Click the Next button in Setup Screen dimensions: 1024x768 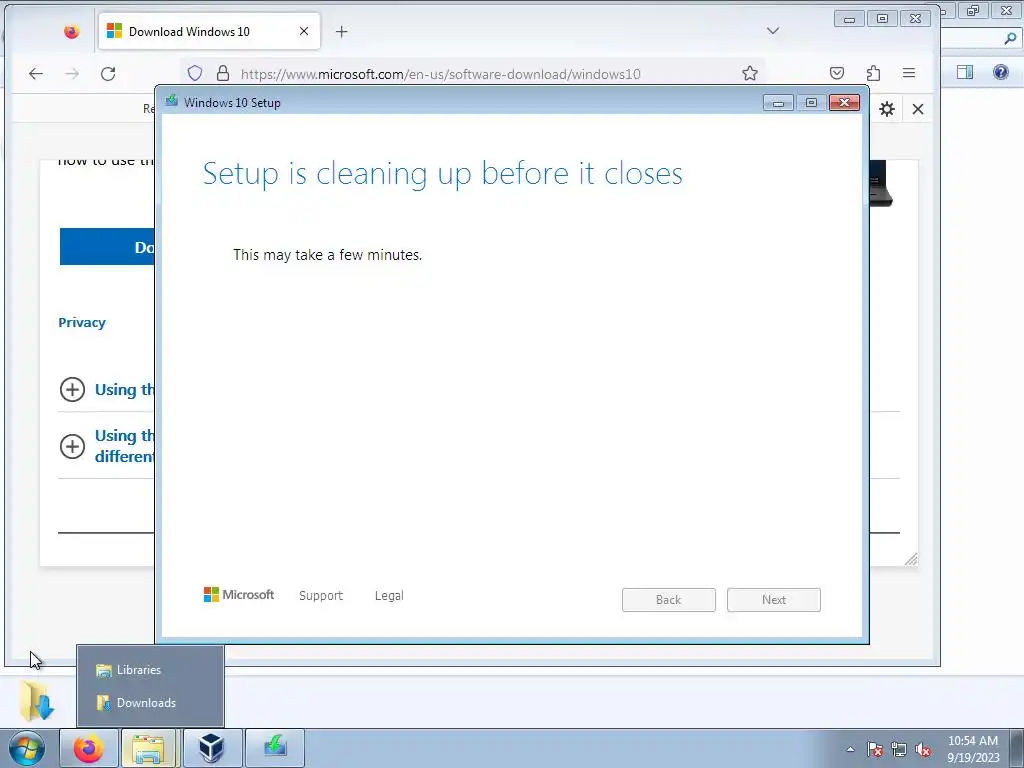774,600
